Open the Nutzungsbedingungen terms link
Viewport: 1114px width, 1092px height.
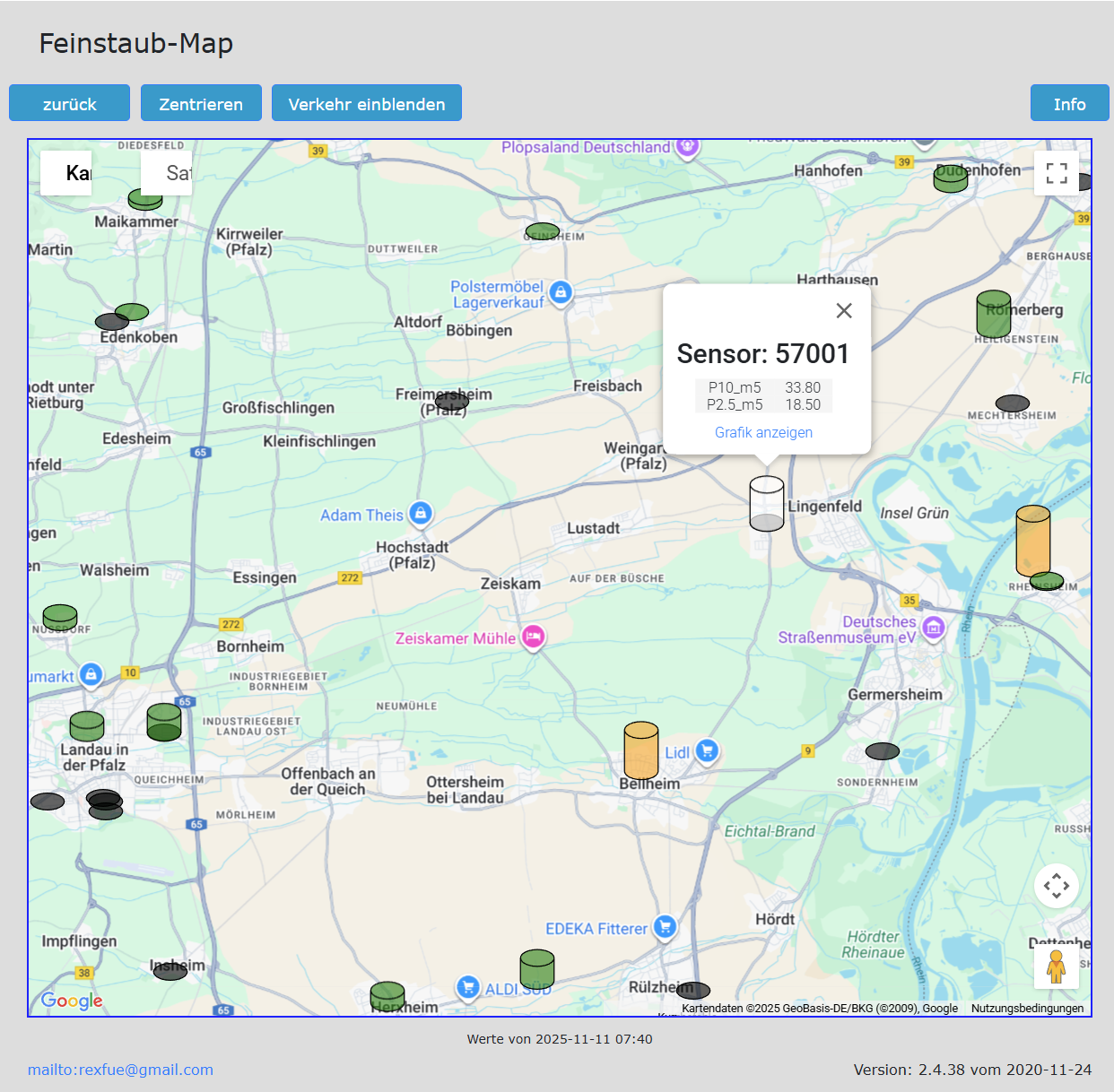click(x=1027, y=1008)
